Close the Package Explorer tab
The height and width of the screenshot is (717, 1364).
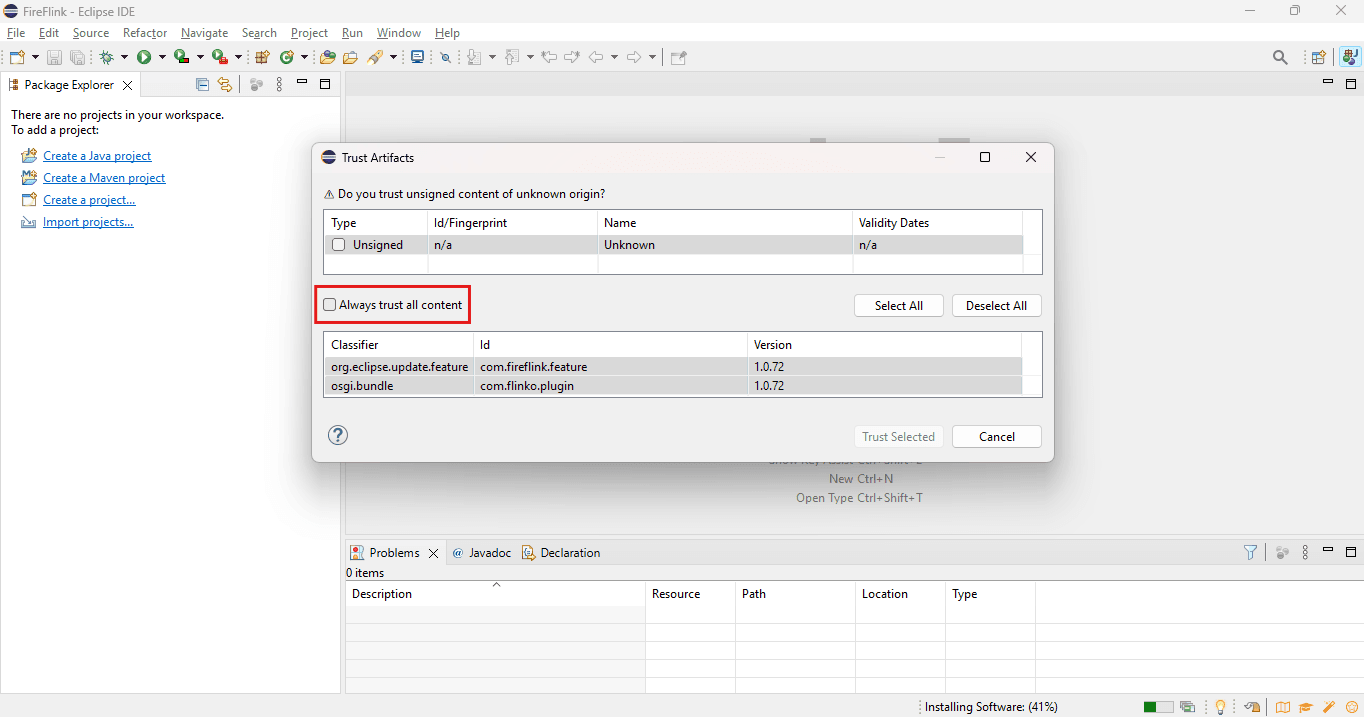pos(128,86)
